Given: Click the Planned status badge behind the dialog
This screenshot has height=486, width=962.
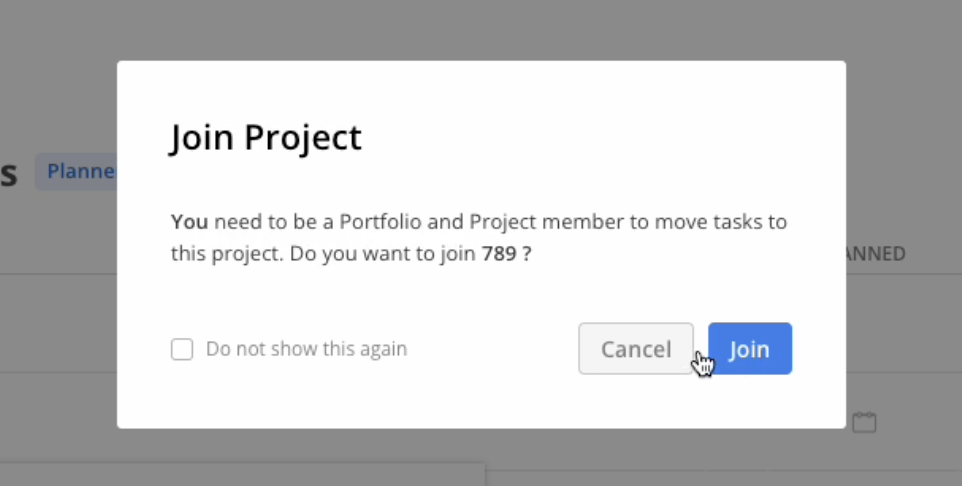Looking at the screenshot, I should tap(77, 171).
